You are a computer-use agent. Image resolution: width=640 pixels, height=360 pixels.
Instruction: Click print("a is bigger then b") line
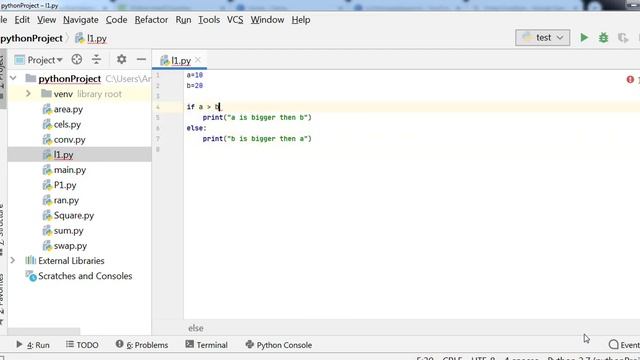pos(257,118)
